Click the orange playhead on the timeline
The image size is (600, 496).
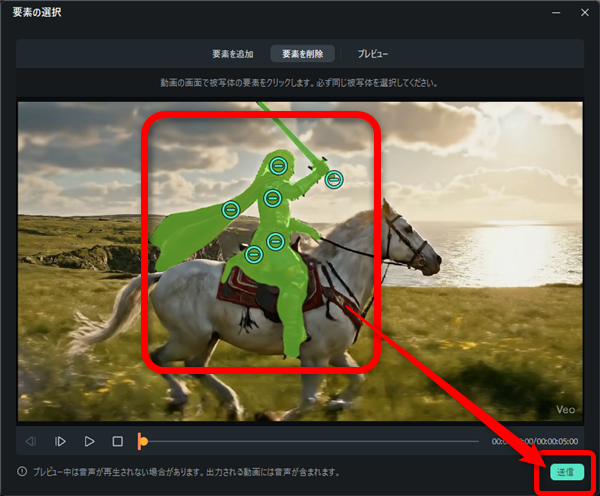pos(143,441)
